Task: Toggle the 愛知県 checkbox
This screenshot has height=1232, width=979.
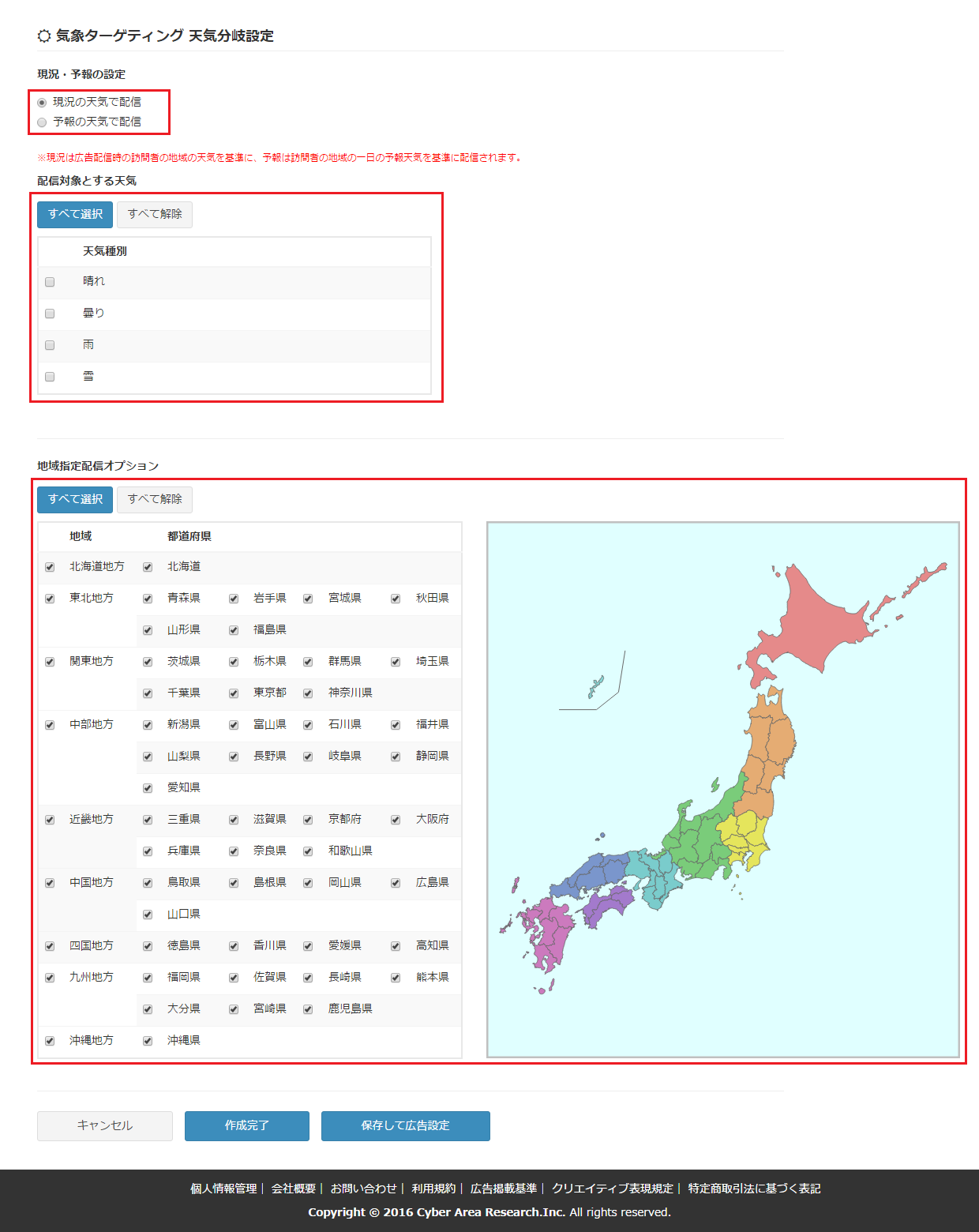Action: pos(148,788)
